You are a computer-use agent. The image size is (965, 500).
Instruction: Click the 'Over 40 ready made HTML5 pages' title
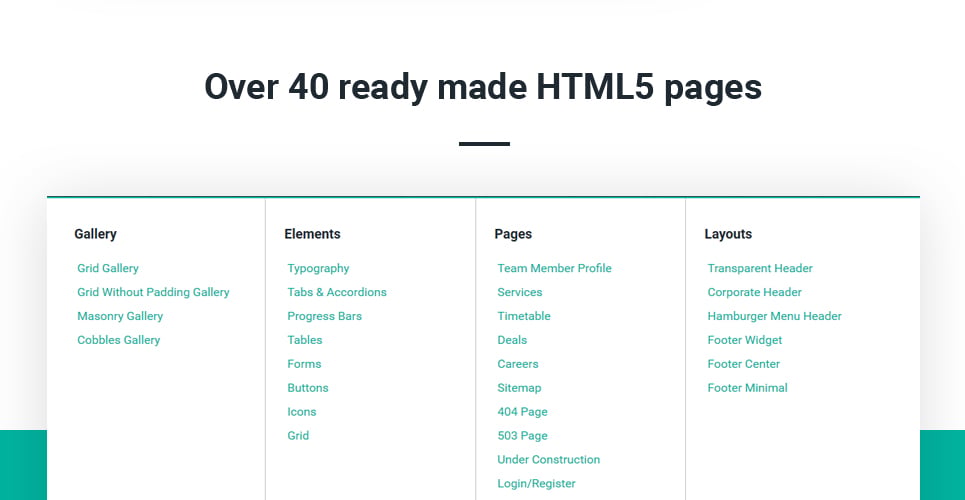click(x=483, y=87)
